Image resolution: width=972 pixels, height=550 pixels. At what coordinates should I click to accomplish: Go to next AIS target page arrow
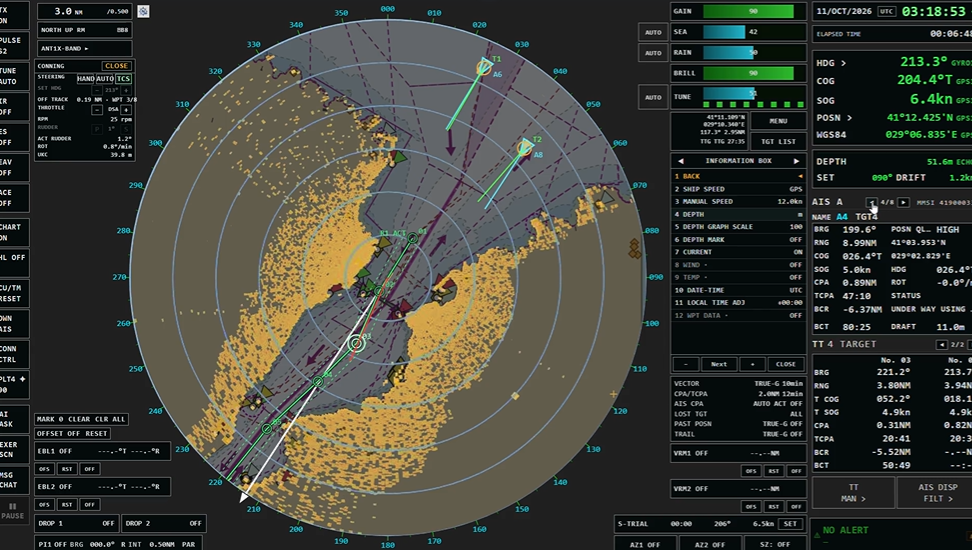pyautogui.click(x=904, y=203)
